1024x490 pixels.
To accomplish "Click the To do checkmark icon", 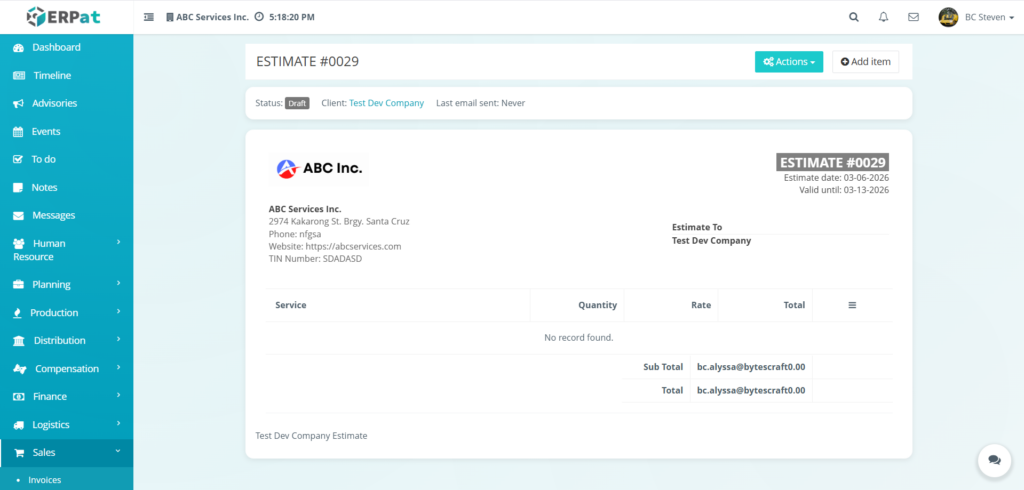I will (18, 159).
